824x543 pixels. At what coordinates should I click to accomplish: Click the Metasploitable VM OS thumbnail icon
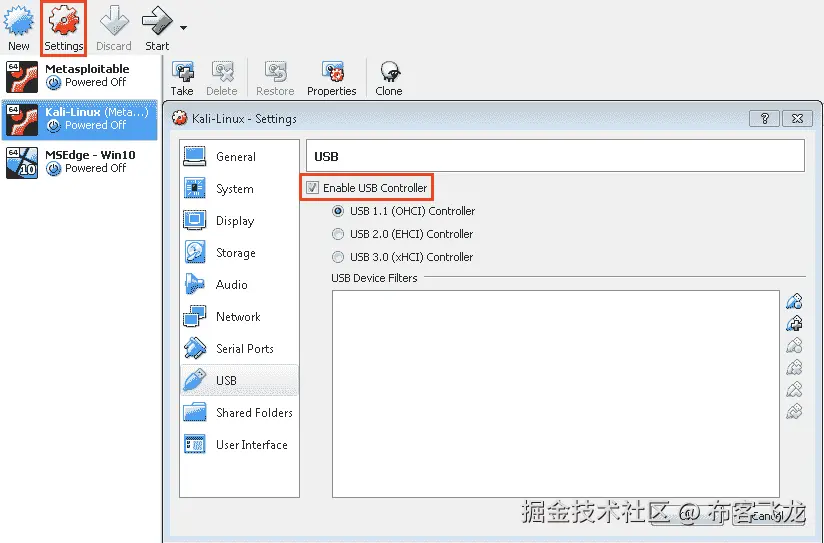click(22, 77)
